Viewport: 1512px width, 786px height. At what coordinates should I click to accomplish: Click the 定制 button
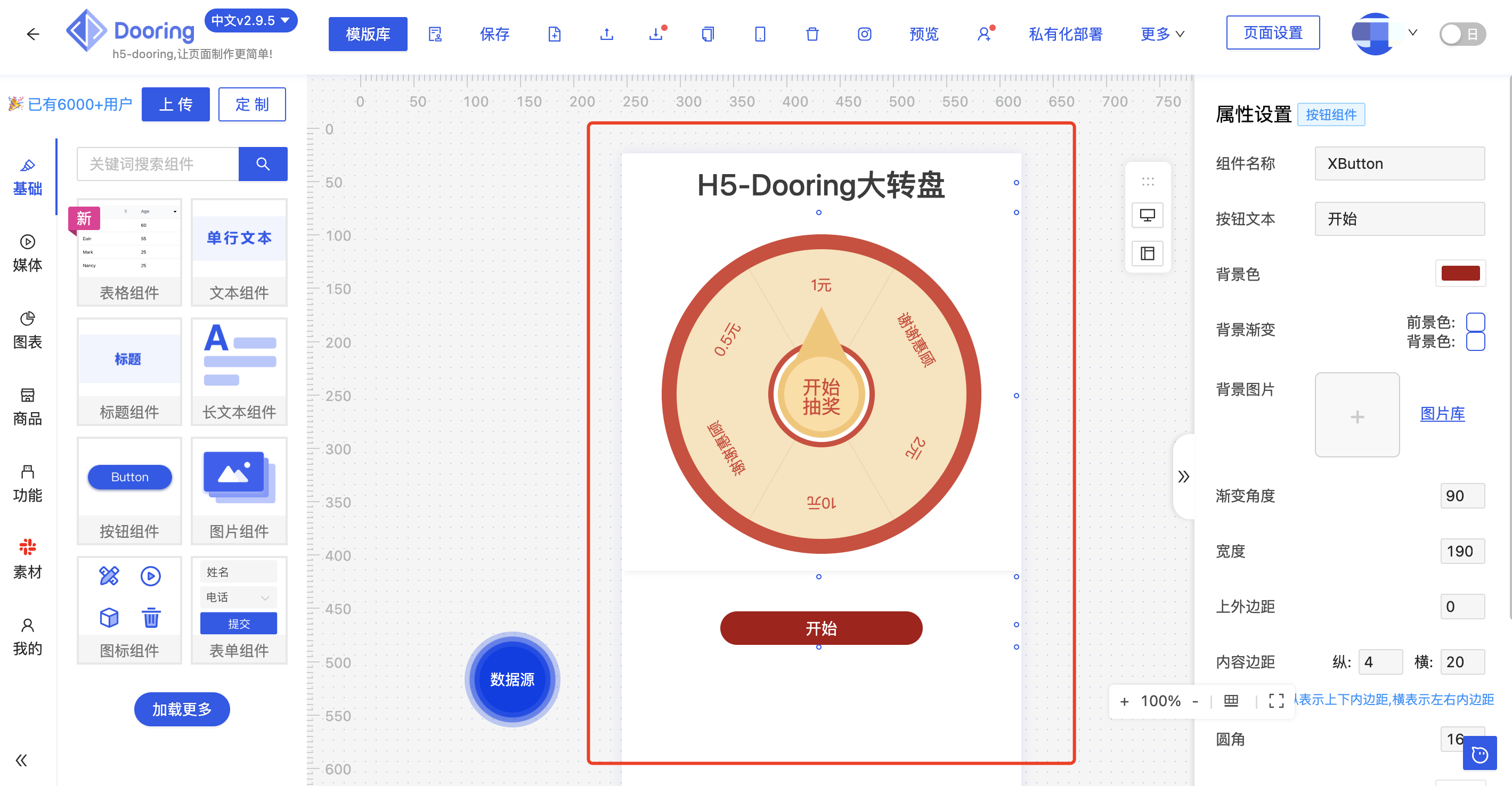[x=252, y=104]
